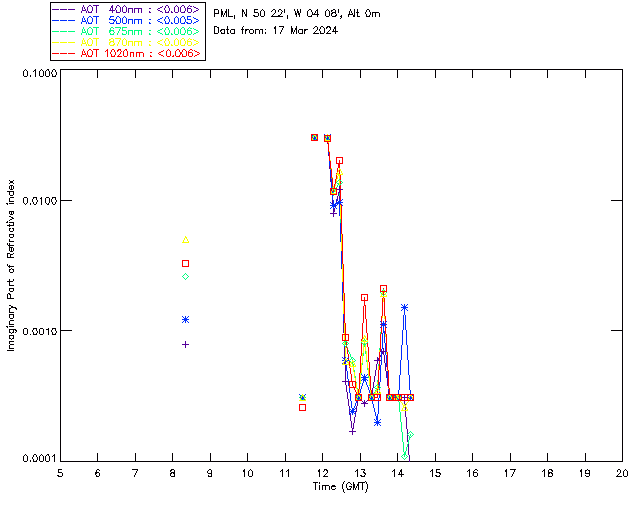
Task: Click x-axis tick label 5
Action: pyautogui.click(x=60, y=473)
